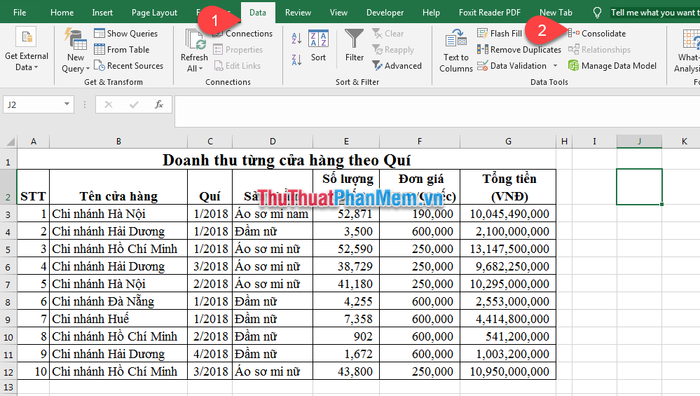Sort Z to A descending

(x=296, y=59)
